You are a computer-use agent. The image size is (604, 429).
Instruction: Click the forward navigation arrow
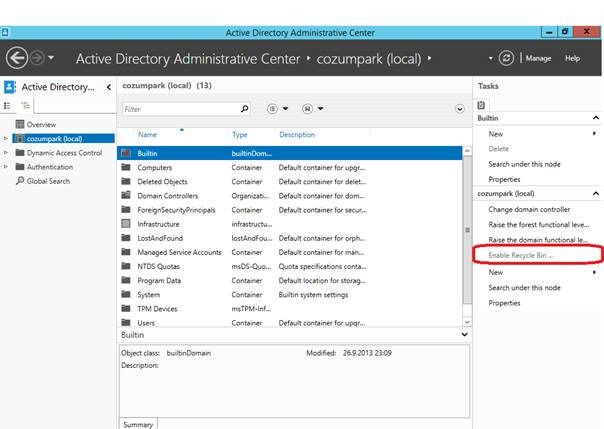pyautogui.click(x=37, y=58)
